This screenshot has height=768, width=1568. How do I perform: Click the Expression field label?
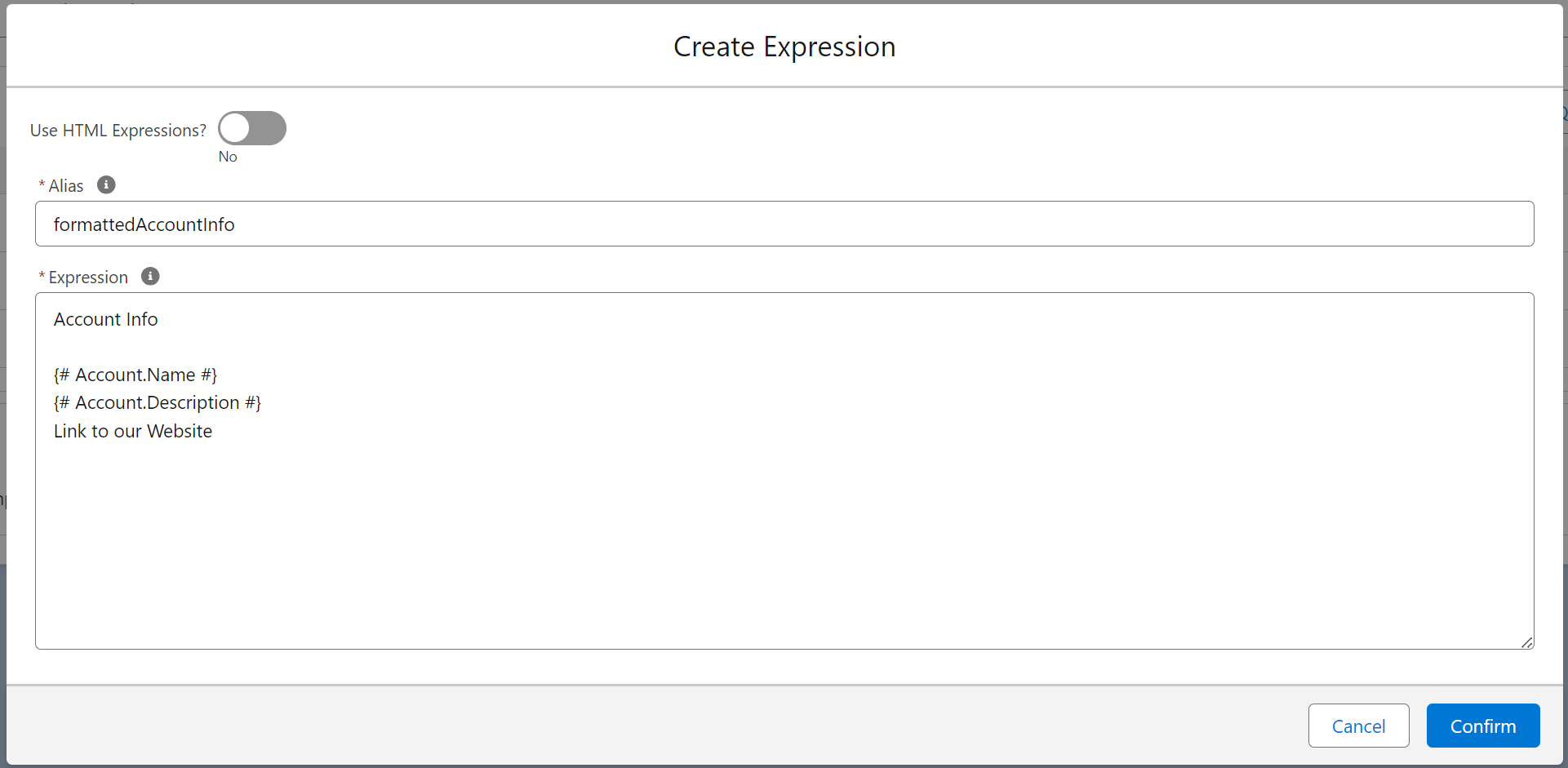[x=88, y=277]
